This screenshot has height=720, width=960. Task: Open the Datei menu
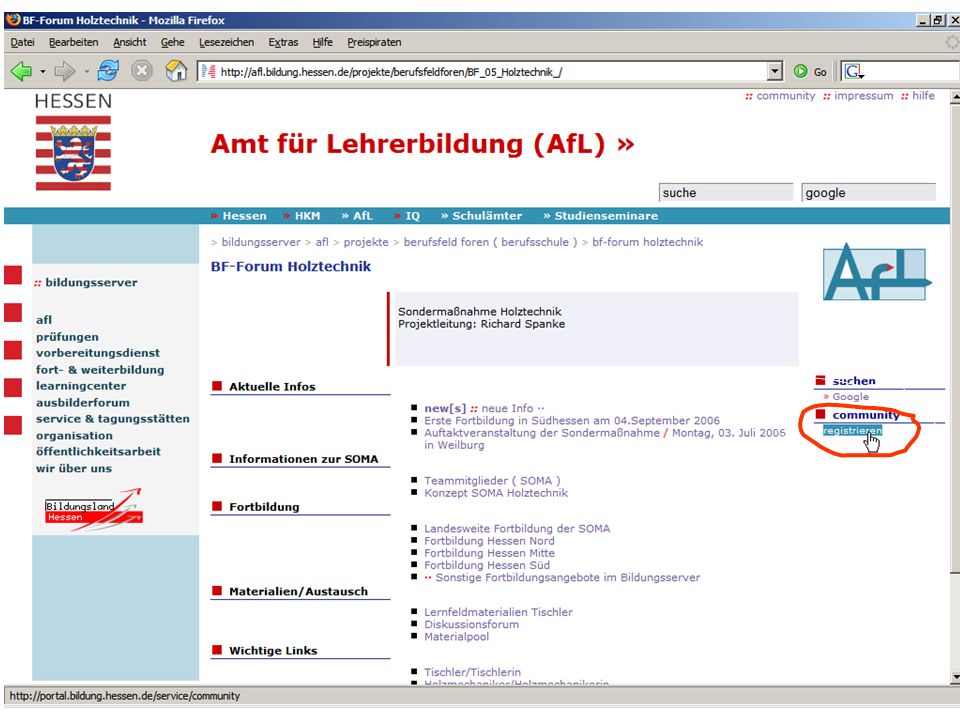tap(23, 42)
